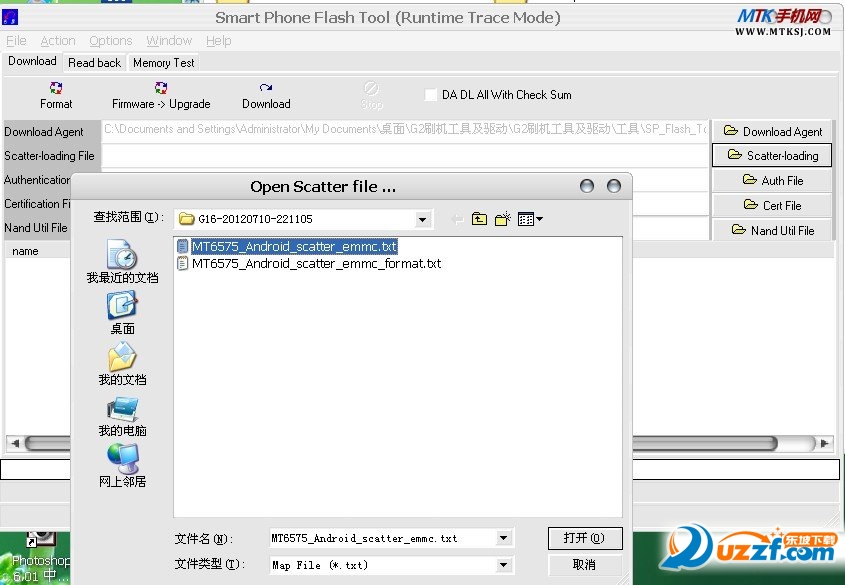Switch to the Memory Test tab
The height and width of the screenshot is (585, 845).
[163, 62]
